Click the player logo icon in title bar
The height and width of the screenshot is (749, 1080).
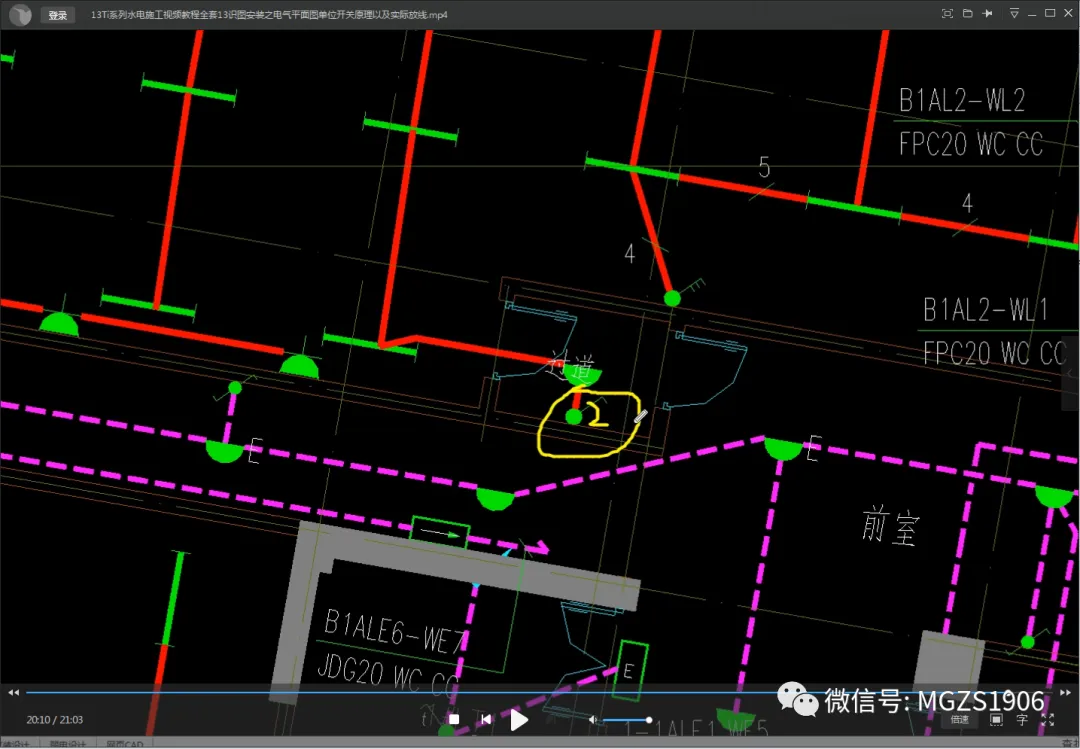(x=21, y=14)
